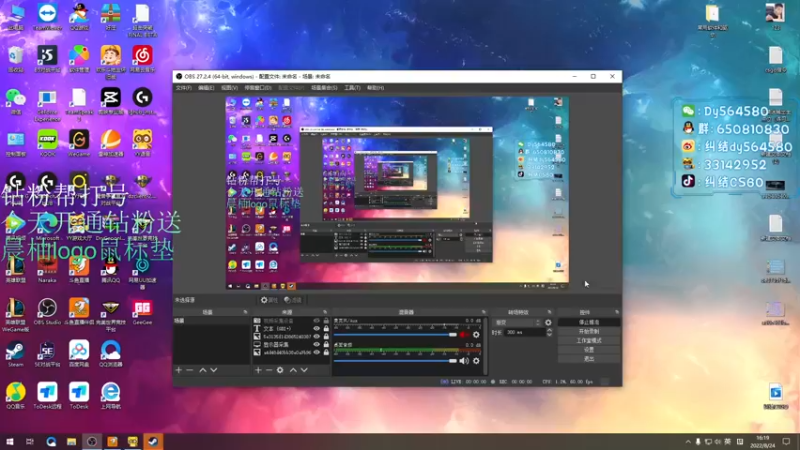The image size is (800, 450).
Task: Open scene transition type dropdown
Action: (x=516, y=322)
